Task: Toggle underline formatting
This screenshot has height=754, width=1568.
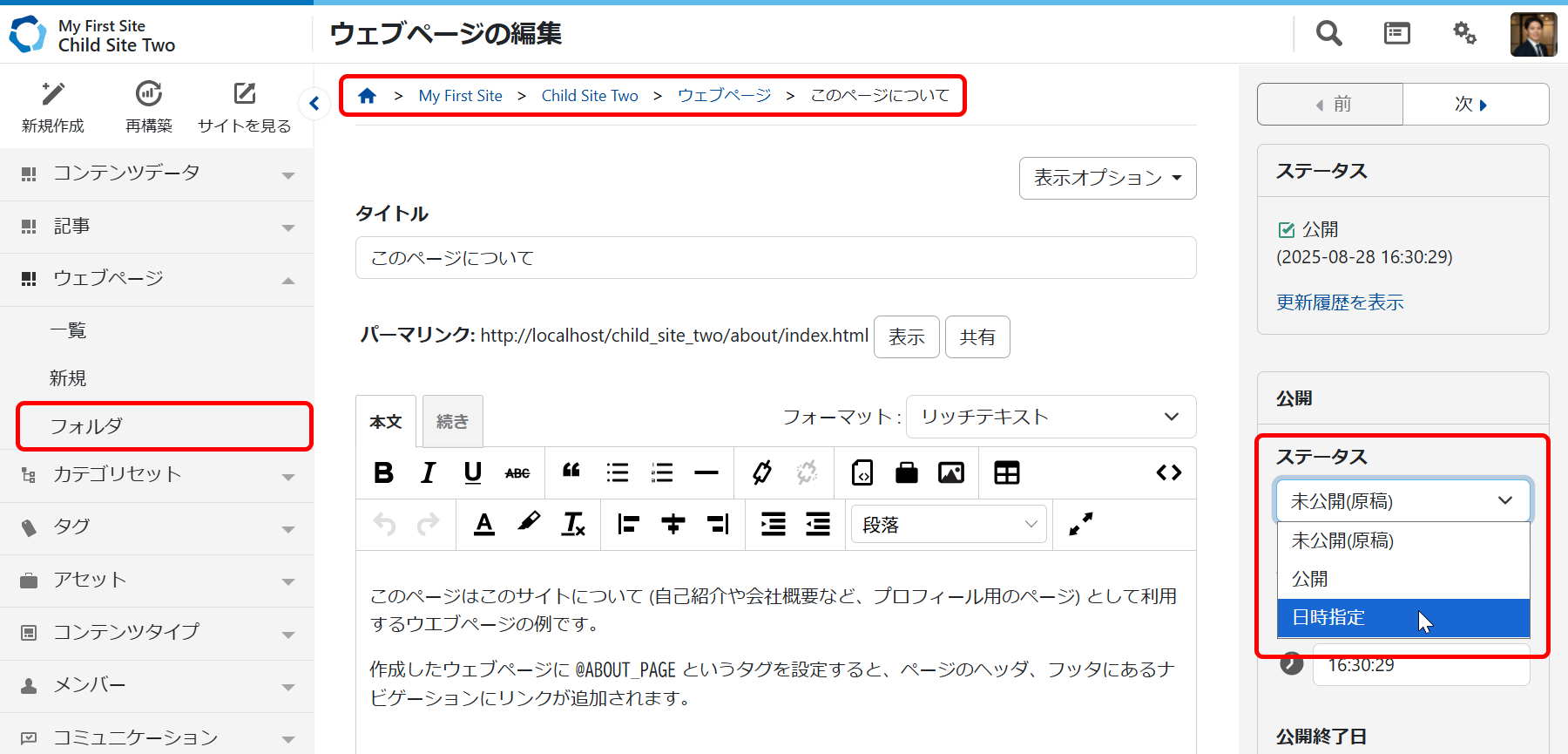Action: [473, 472]
